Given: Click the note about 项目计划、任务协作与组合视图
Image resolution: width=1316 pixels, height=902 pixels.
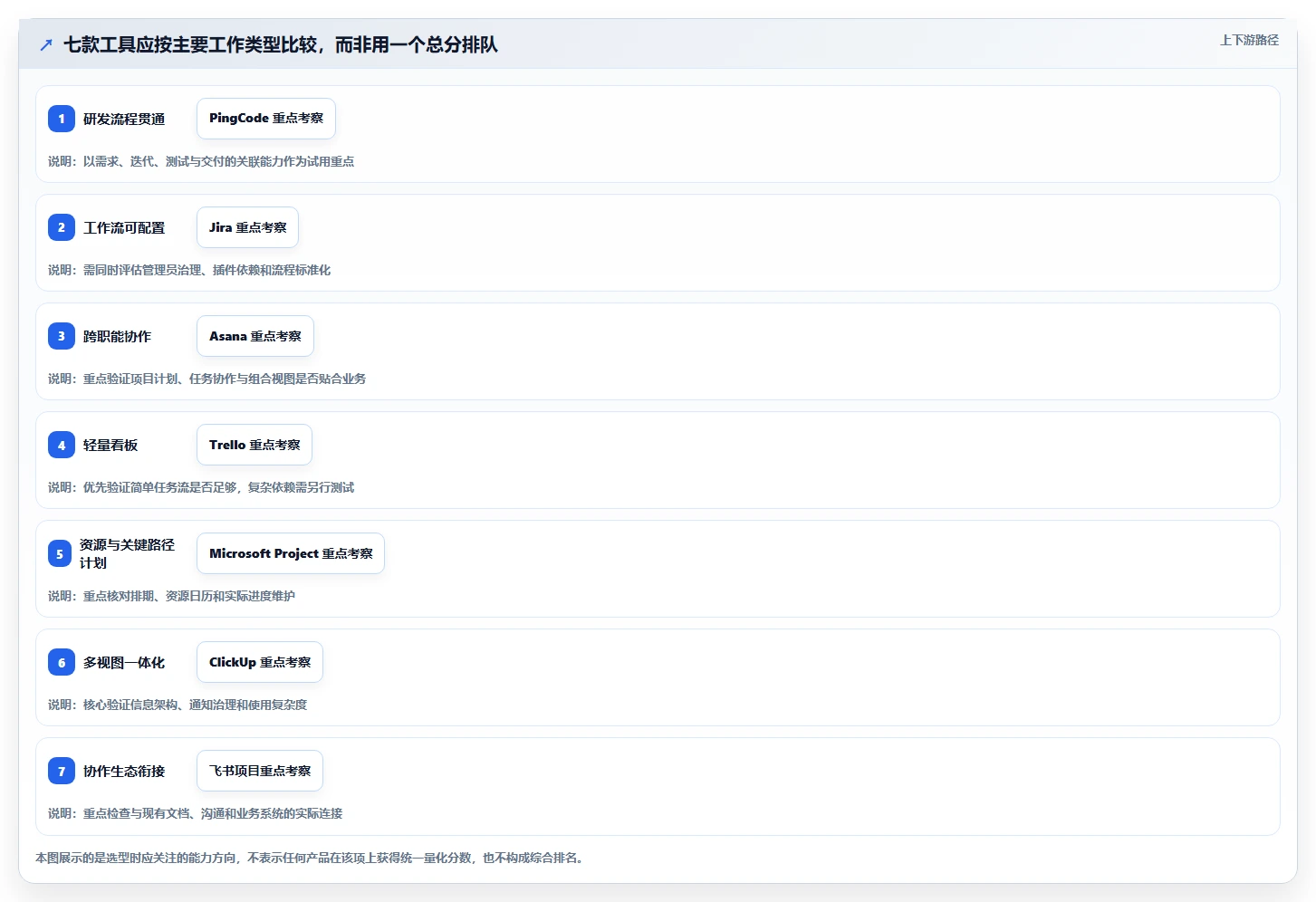Looking at the screenshot, I should point(207,379).
